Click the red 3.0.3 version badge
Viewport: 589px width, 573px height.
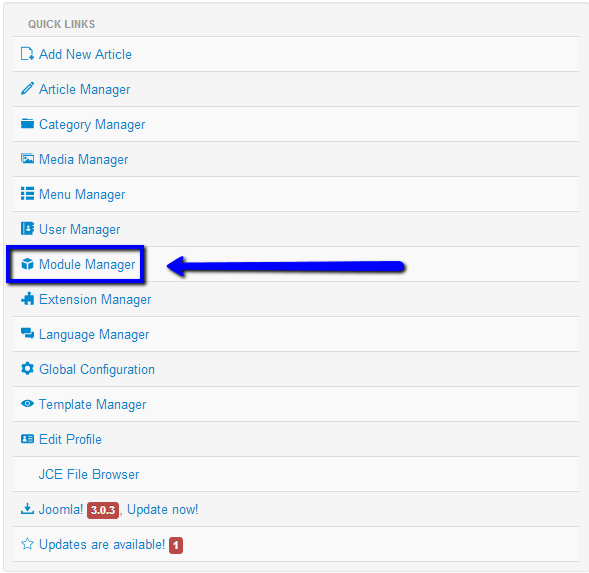103,510
